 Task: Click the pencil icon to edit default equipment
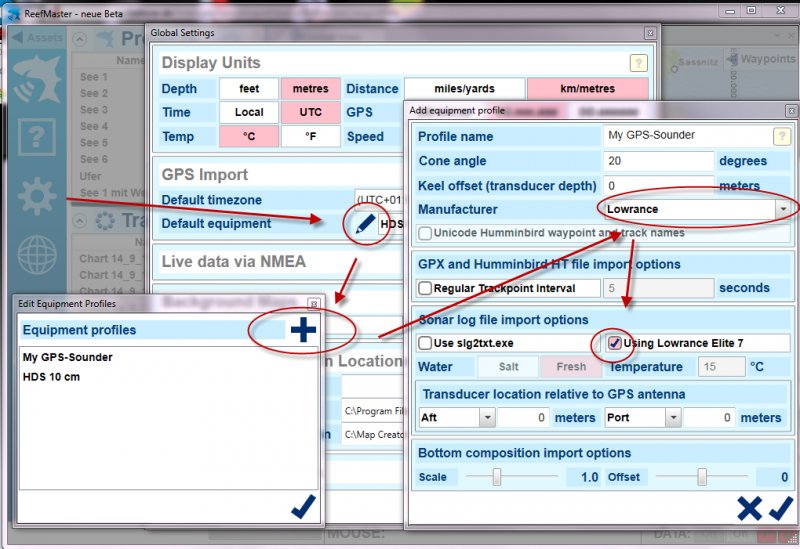point(365,224)
